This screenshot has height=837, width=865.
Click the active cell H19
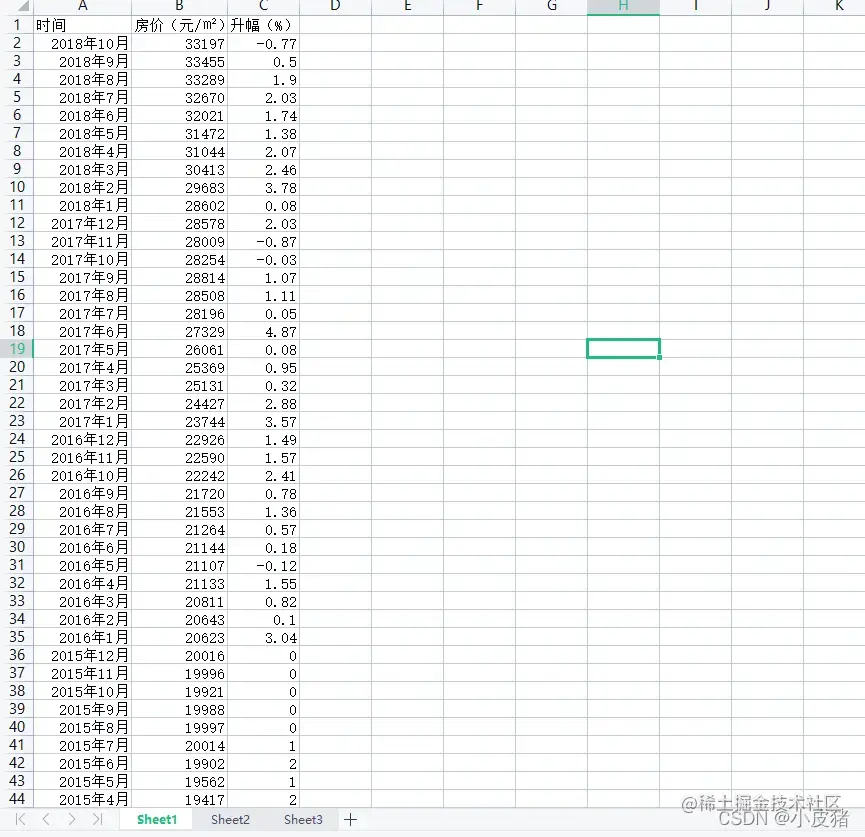[623, 349]
